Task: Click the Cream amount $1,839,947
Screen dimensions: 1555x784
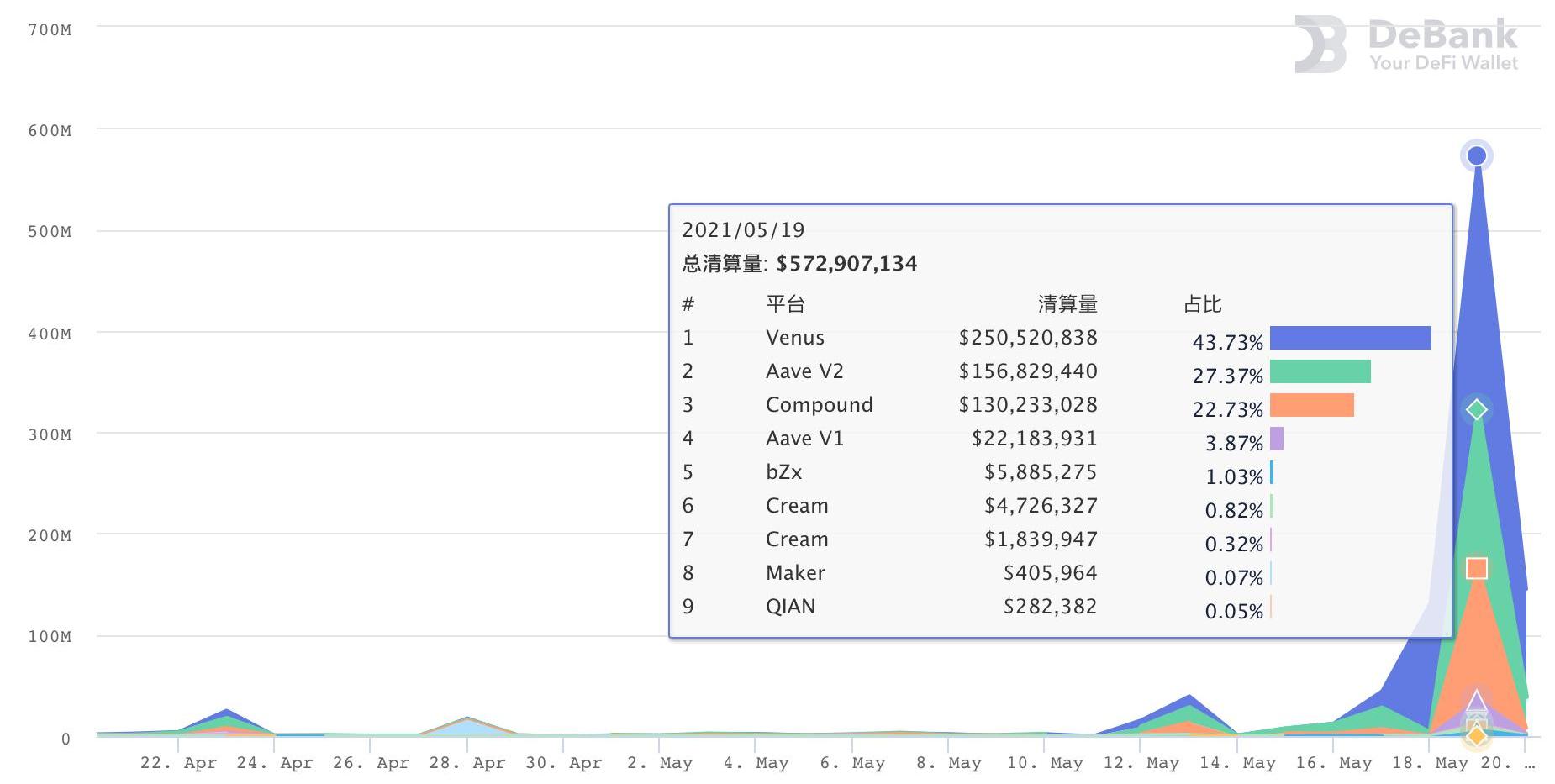Action: pyautogui.click(x=1041, y=539)
